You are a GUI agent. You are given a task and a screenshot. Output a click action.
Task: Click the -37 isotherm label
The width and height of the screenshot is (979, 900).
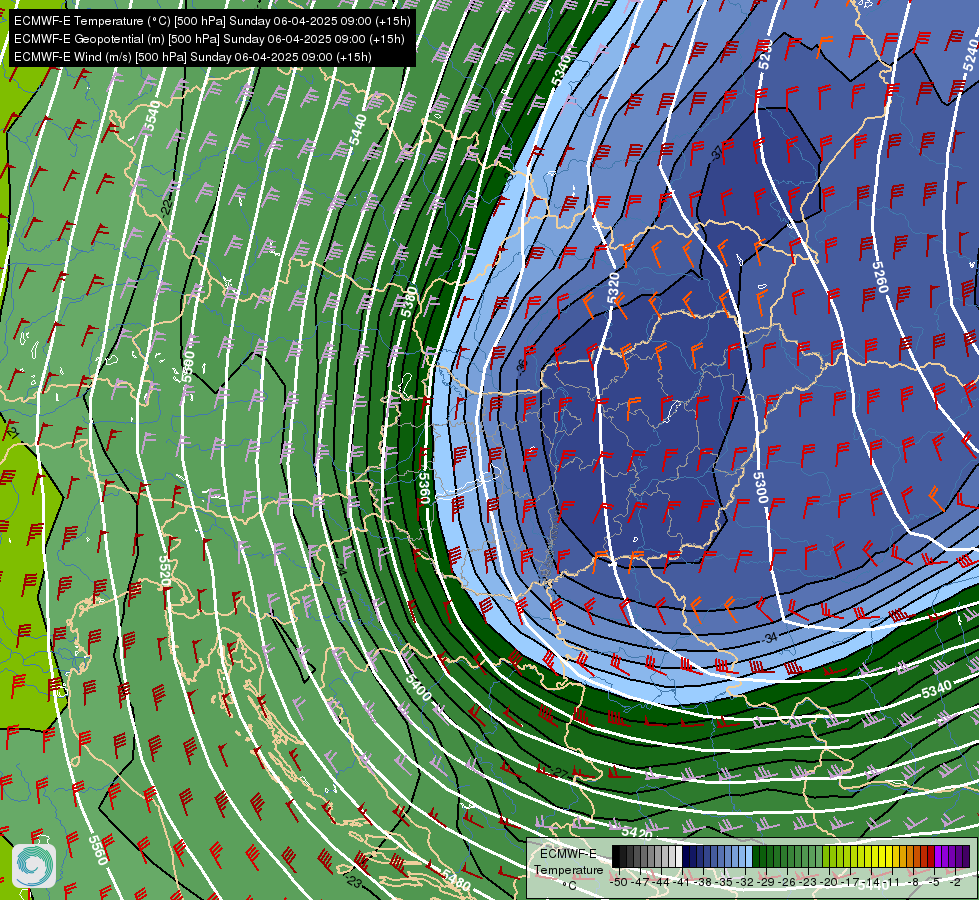pyautogui.click(x=716, y=152)
